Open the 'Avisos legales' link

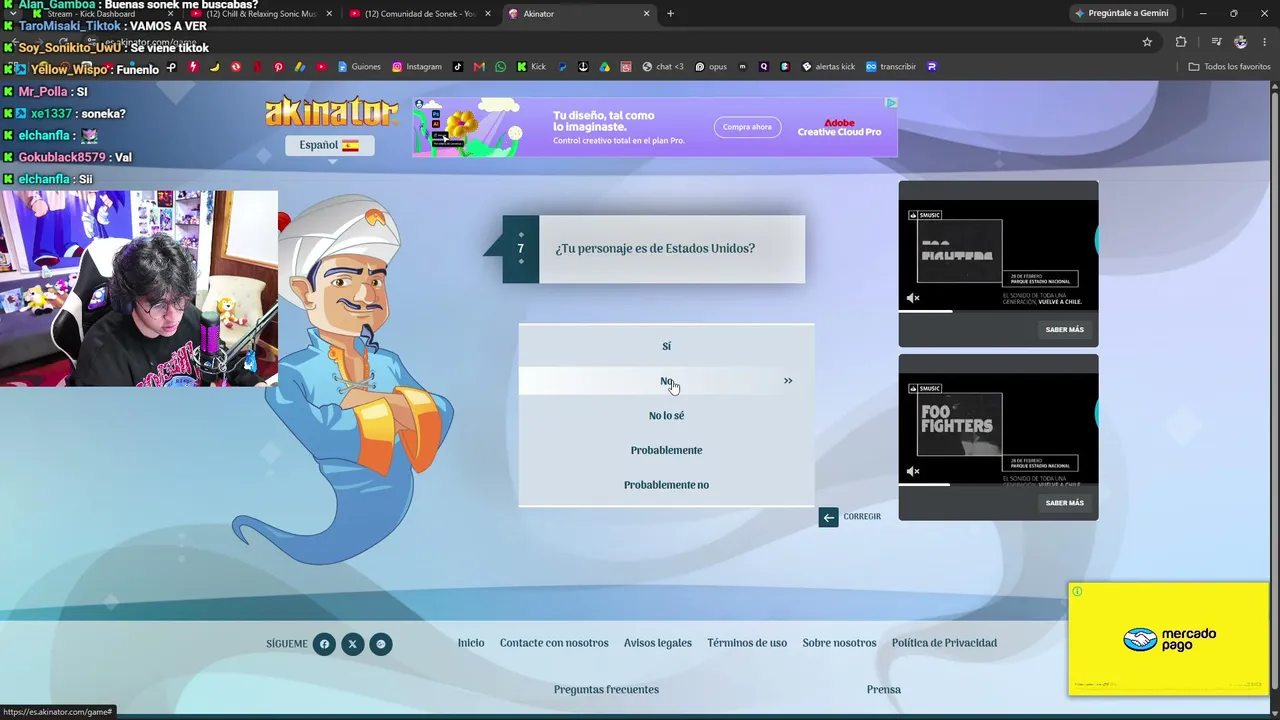coord(658,643)
